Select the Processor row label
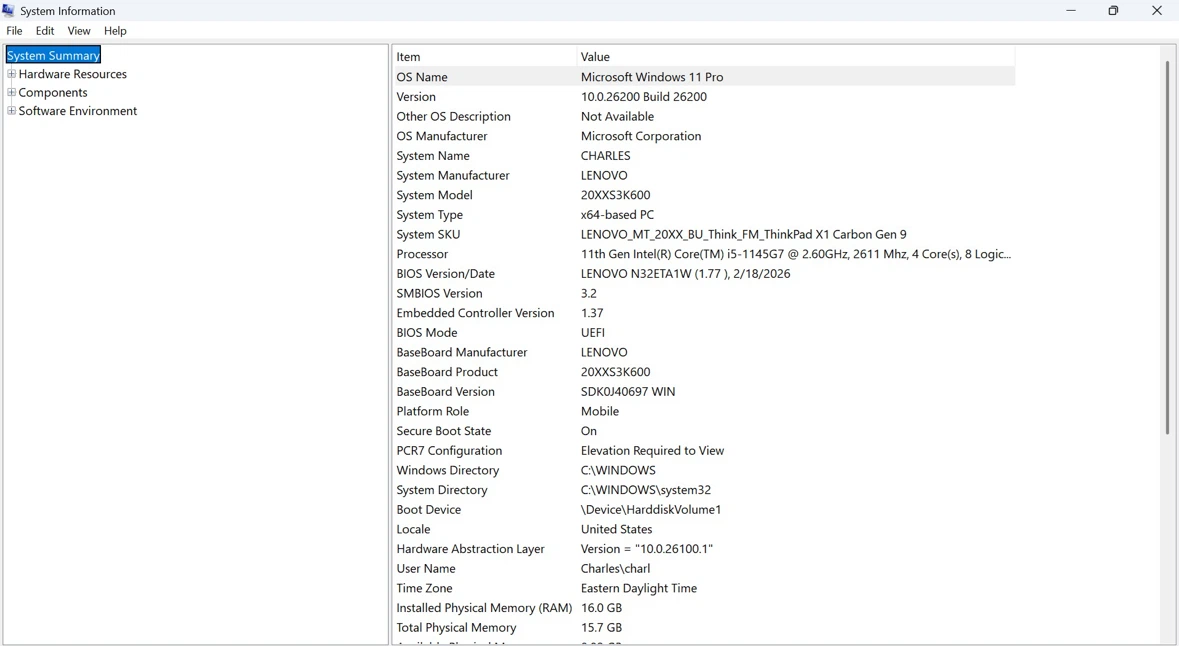Screen dimensions: 1179x646 coord(422,254)
